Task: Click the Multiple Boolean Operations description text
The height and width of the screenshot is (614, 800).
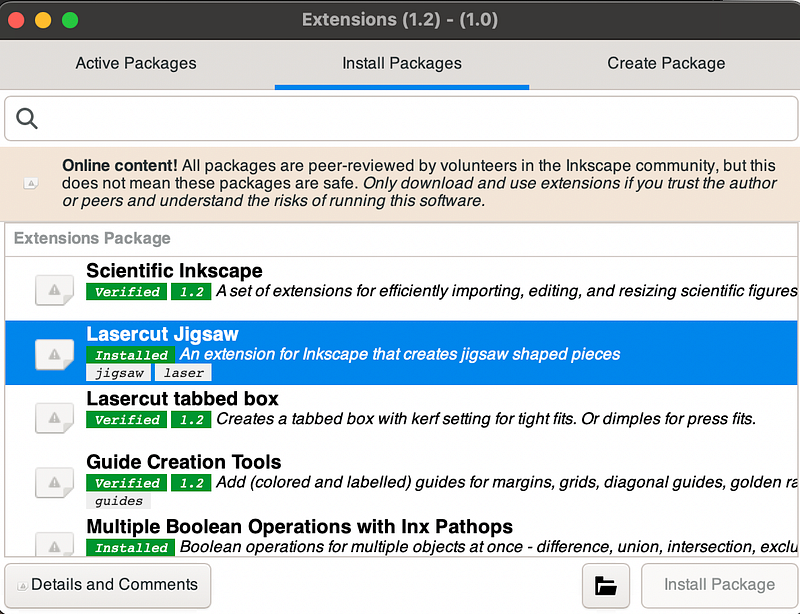Action: (488, 547)
